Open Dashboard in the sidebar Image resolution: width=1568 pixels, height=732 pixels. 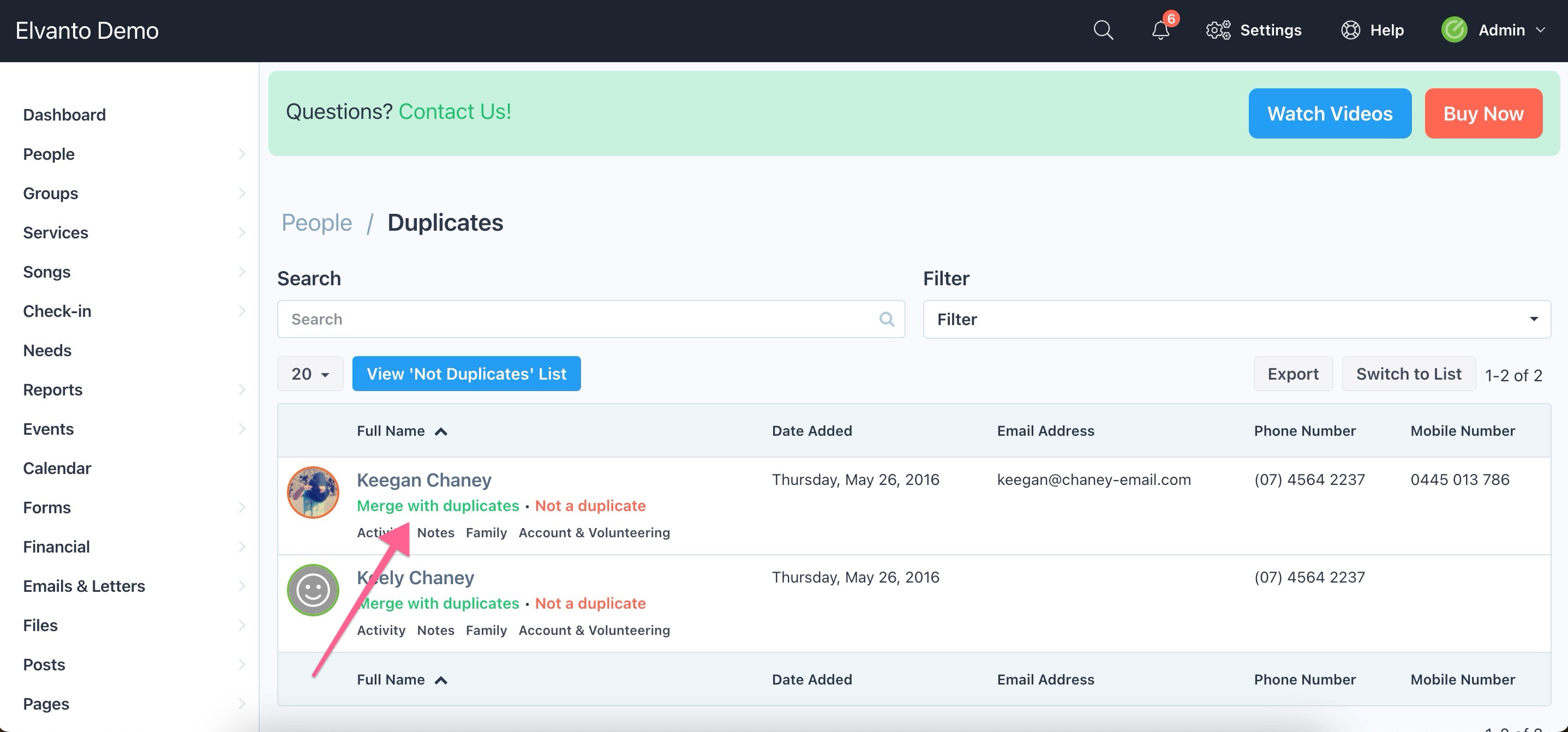pyautogui.click(x=64, y=115)
